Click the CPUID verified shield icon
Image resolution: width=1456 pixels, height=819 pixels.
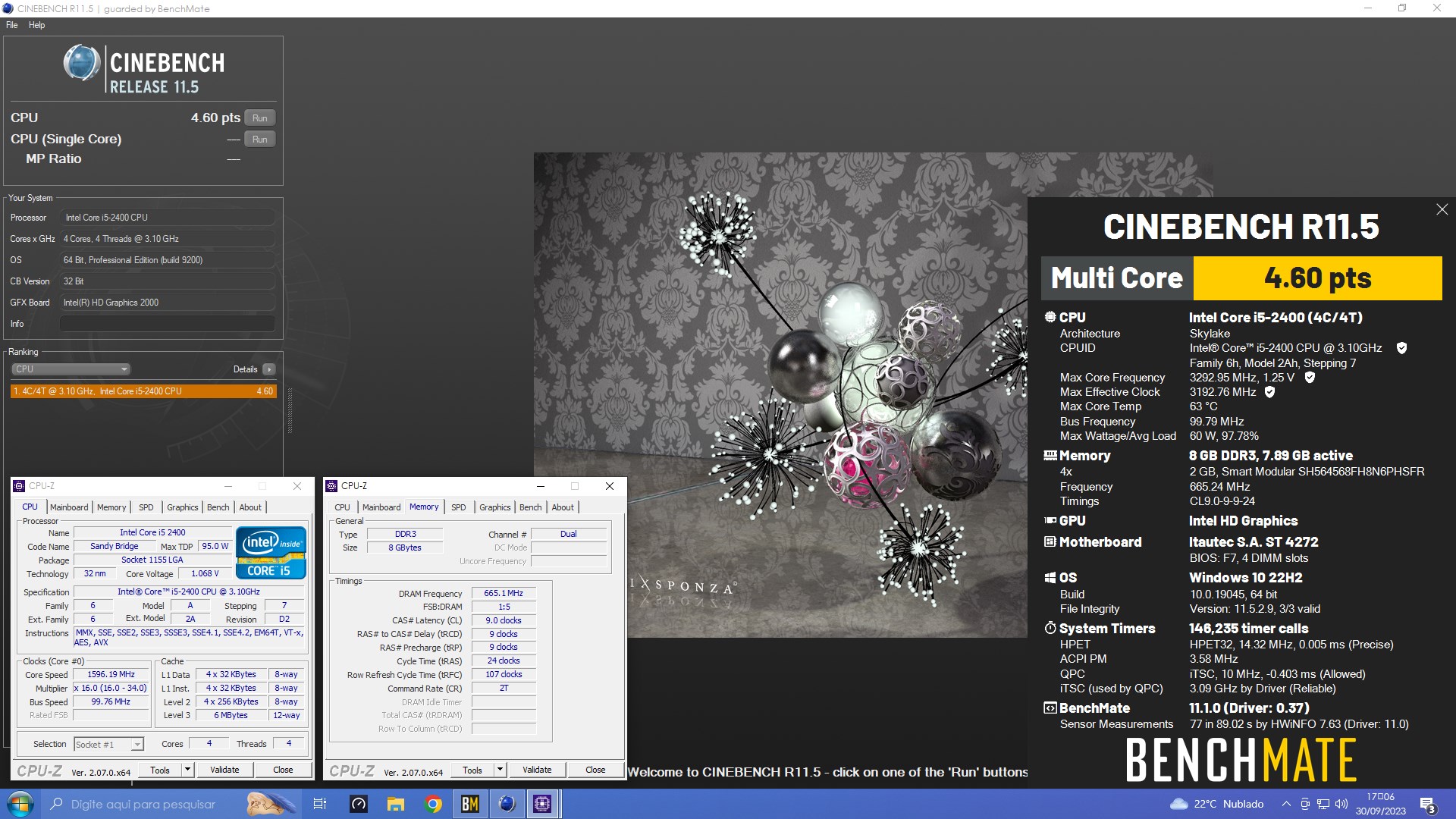(1401, 348)
